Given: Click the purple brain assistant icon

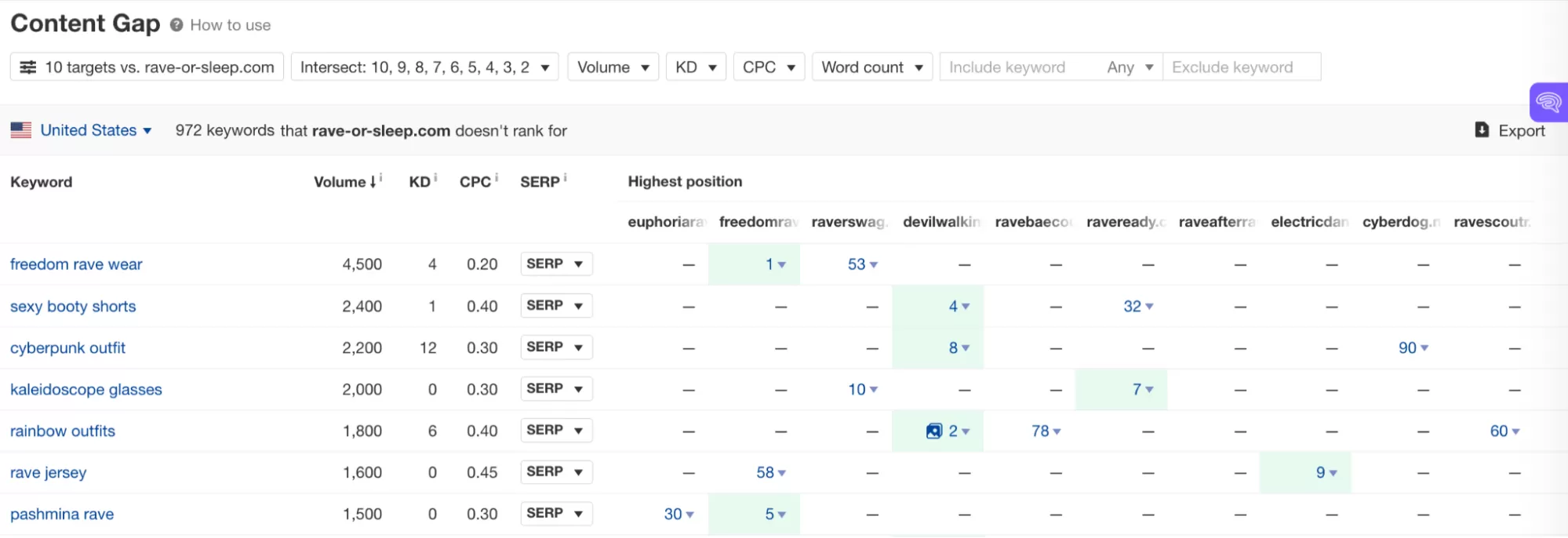Looking at the screenshot, I should coord(1548,102).
